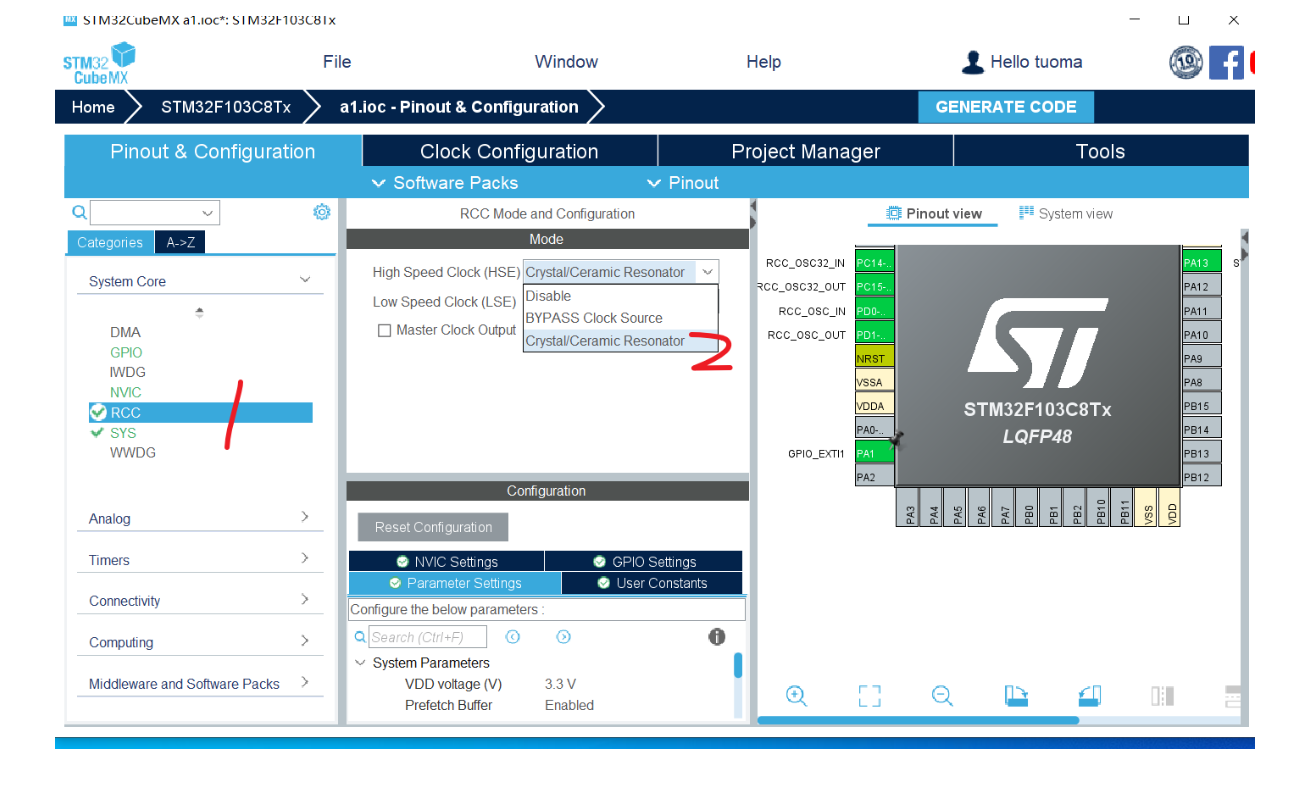Expand the Computing category
The height and width of the screenshot is (796, 1301).
(x=305, y=641)
